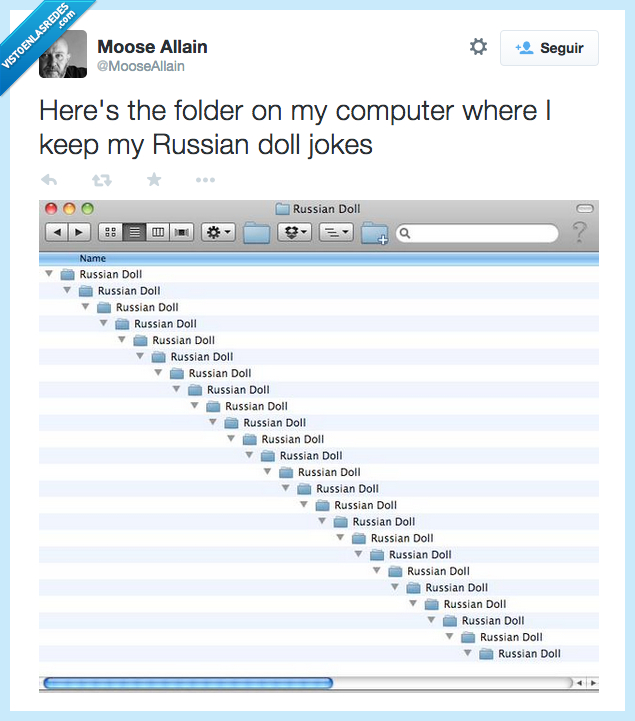Click the Finder search field
This screenshot has height=721, width=635.
(480, 233)
